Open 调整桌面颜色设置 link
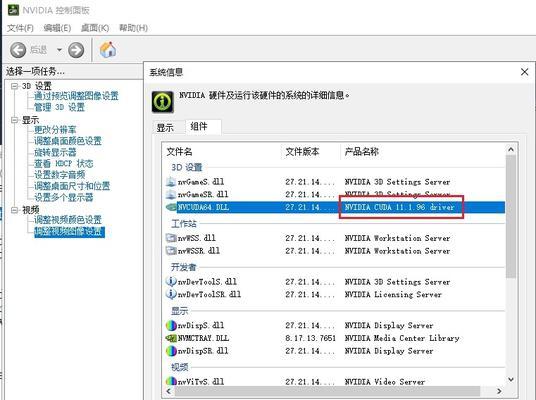536x400 pixels. 68,141
